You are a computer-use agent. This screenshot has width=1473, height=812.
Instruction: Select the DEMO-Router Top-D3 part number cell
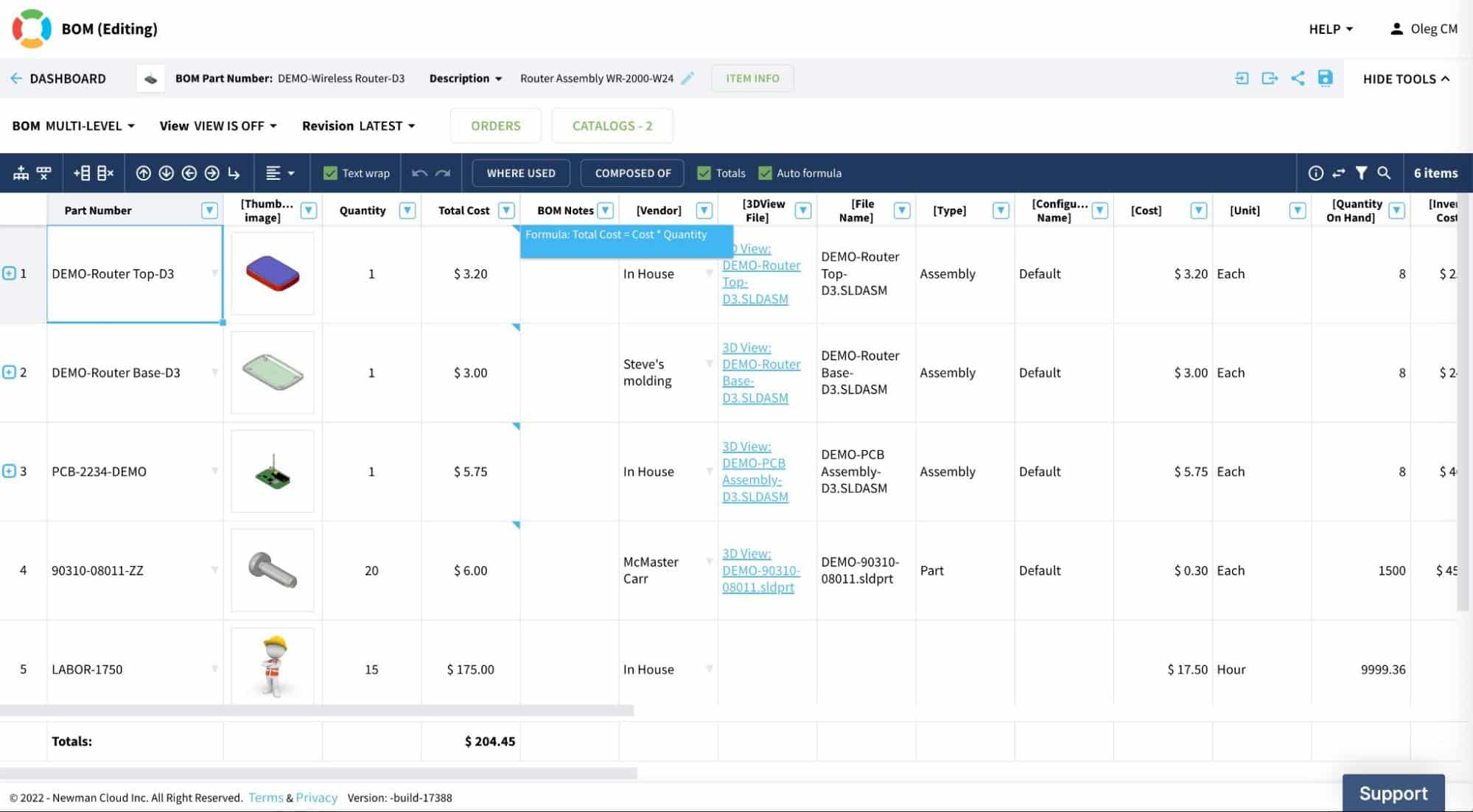(x=135, y=273)
